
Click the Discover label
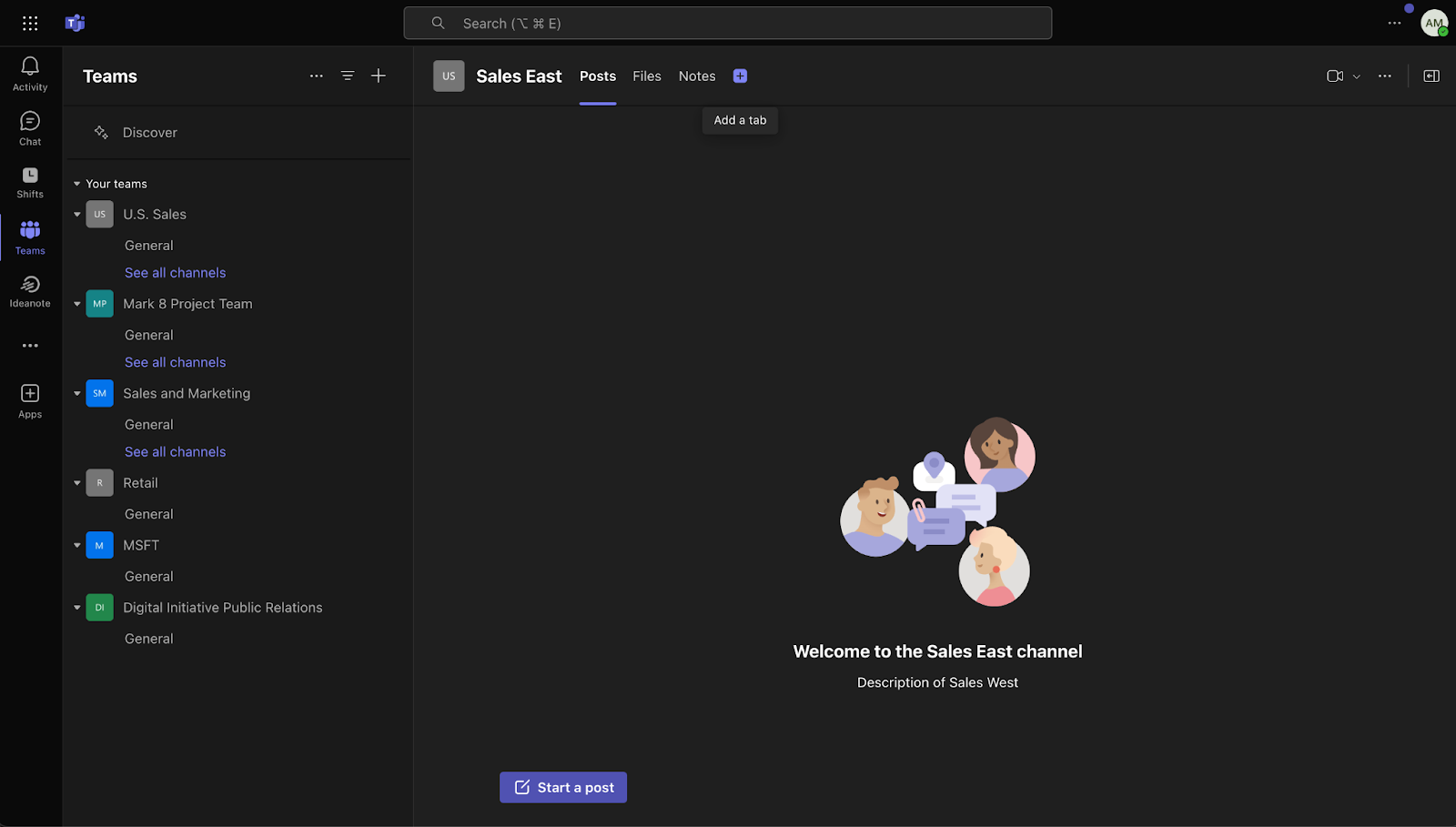point(150,133)
